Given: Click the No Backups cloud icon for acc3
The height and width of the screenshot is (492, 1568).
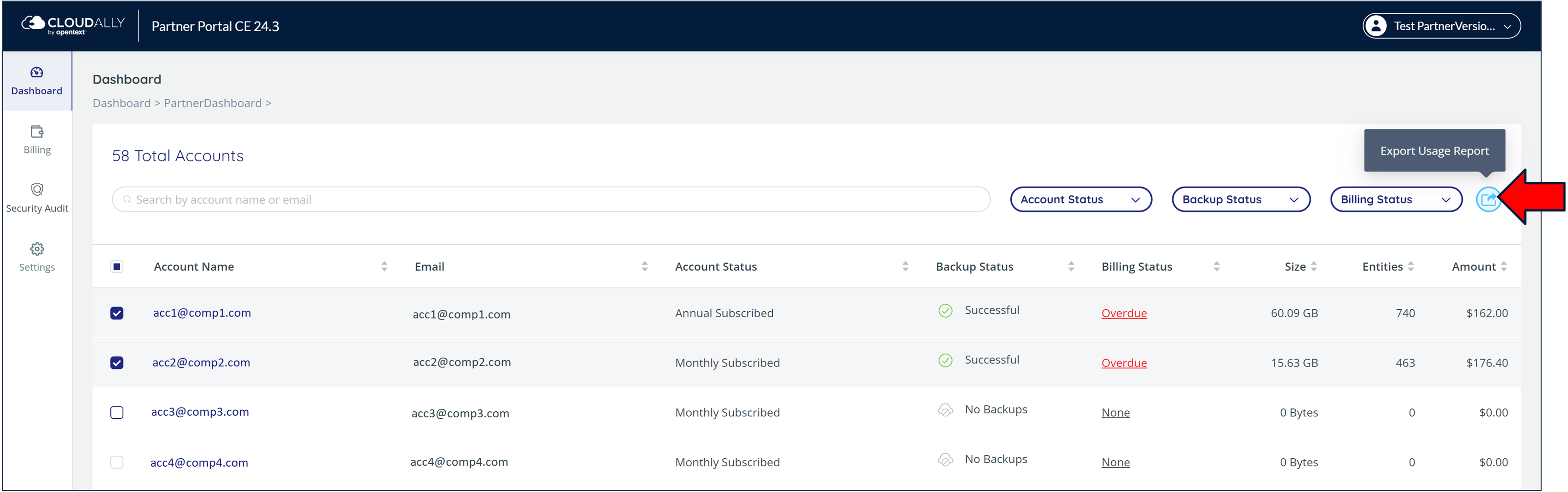Looking at the screenshot, I should pos(945,410).
